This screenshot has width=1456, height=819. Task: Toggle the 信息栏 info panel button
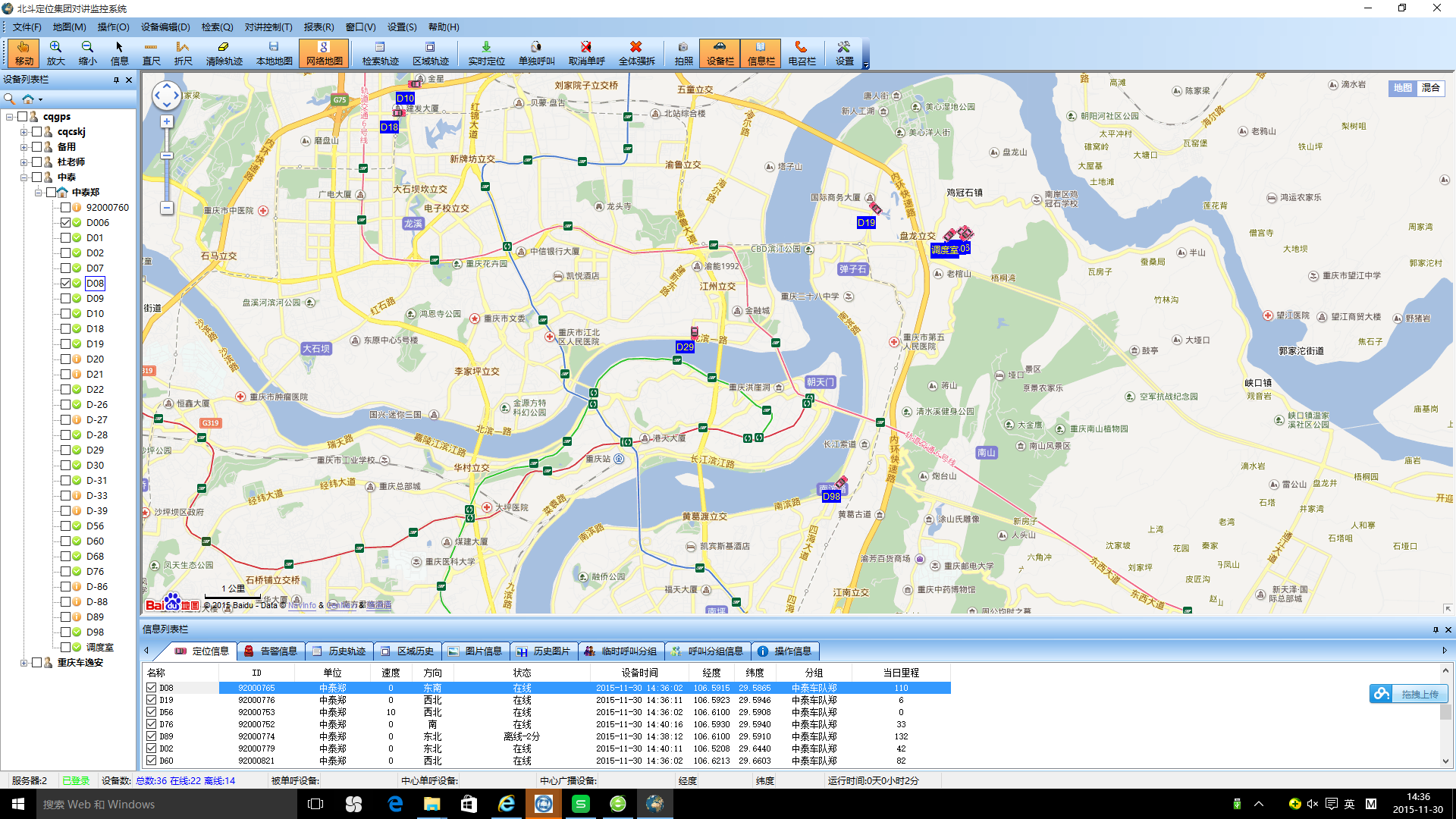click(761, 54)
